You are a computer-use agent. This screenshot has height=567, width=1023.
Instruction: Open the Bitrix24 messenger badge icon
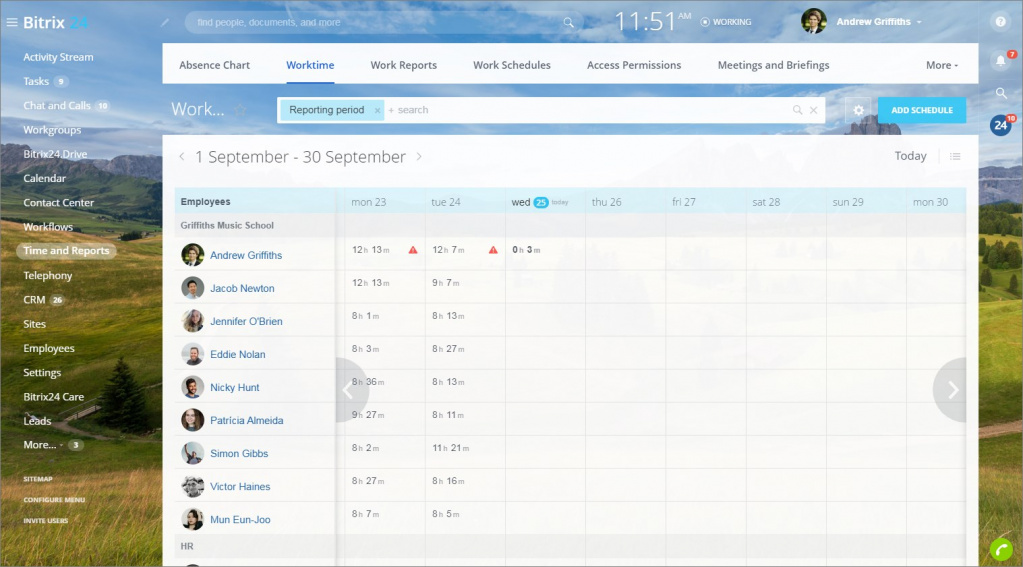1000,125
